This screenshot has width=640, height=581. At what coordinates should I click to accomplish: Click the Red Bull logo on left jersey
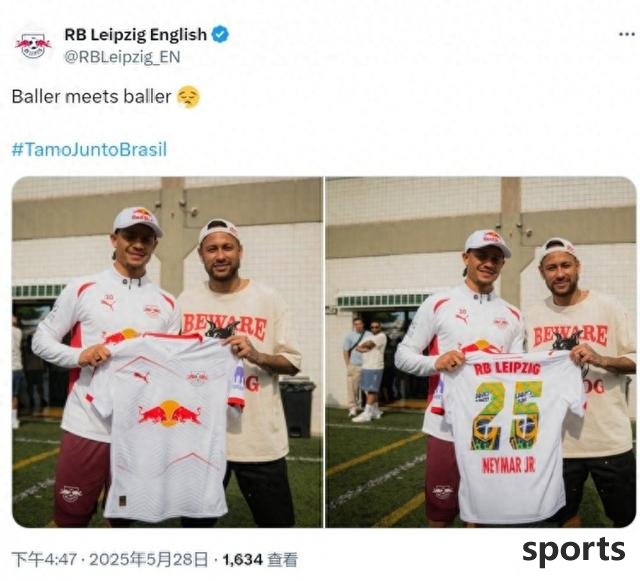pos(170,414)
